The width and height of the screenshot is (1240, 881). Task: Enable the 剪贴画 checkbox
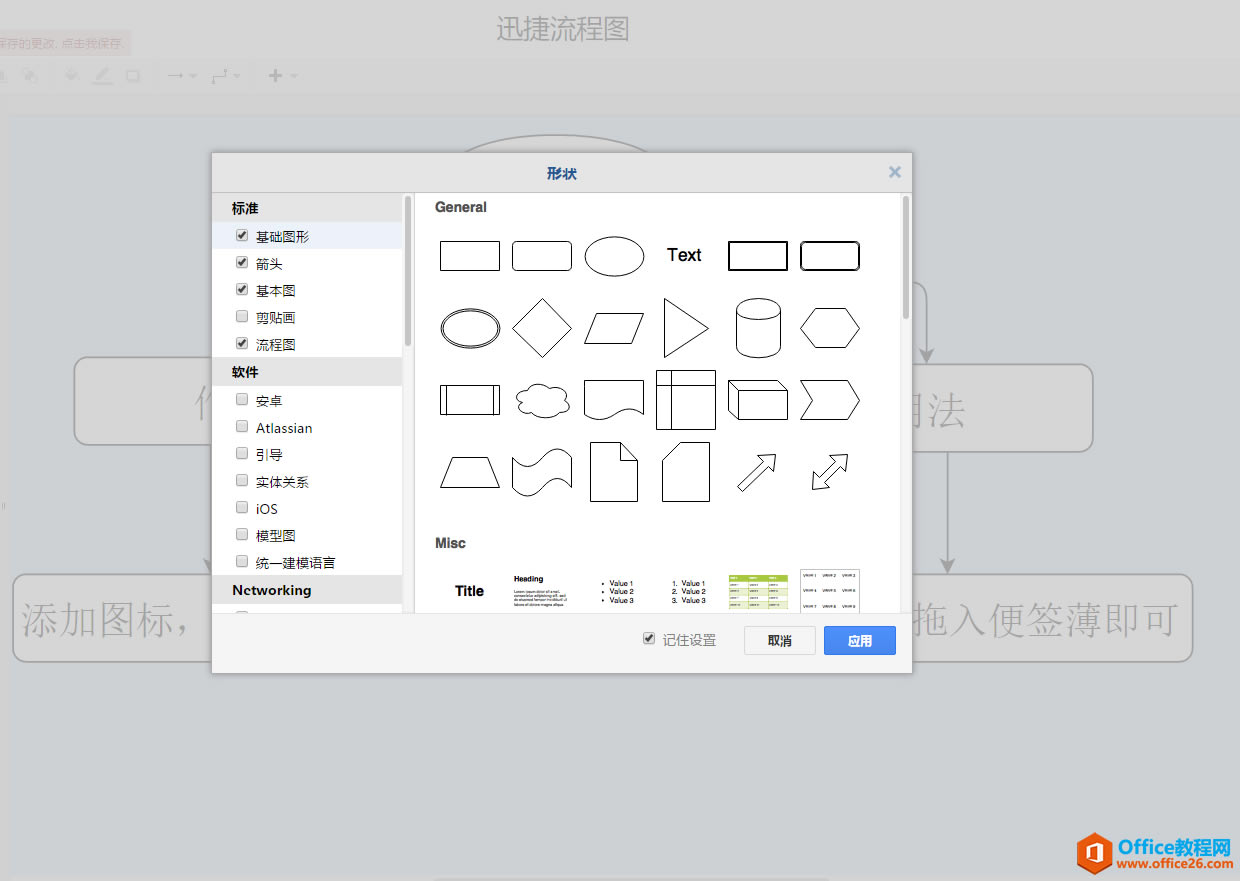point(242,317)
